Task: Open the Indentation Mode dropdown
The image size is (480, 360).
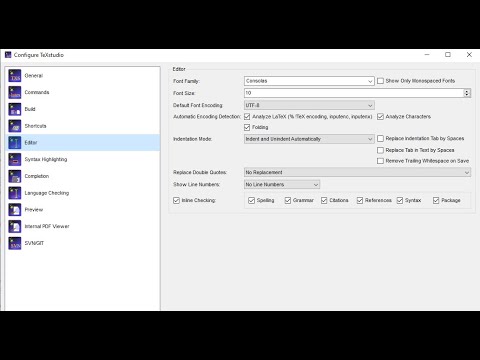Action: point(309,139)
